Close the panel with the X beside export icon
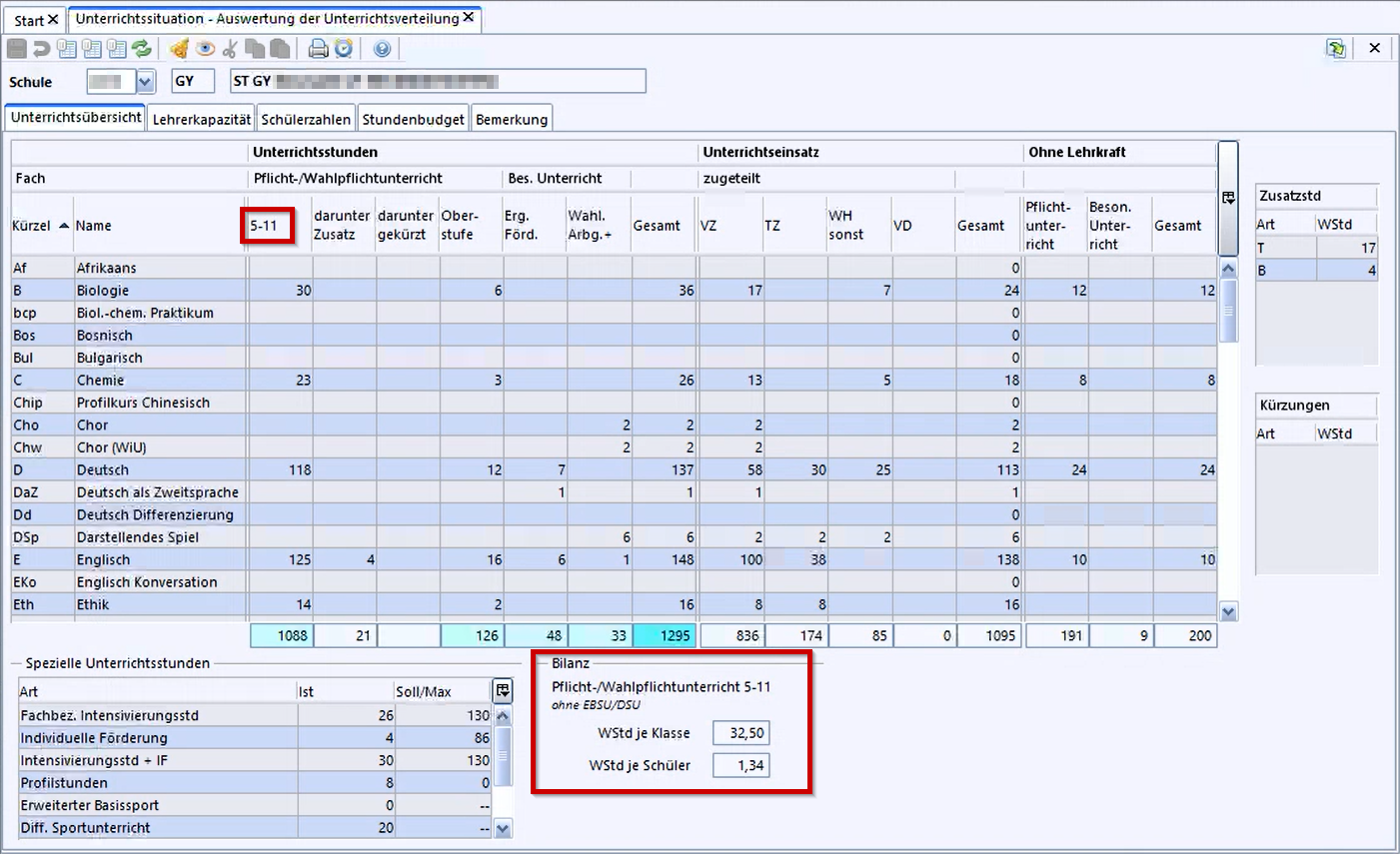Screen dimensions: 1400x854 [x=1375, y=48]
